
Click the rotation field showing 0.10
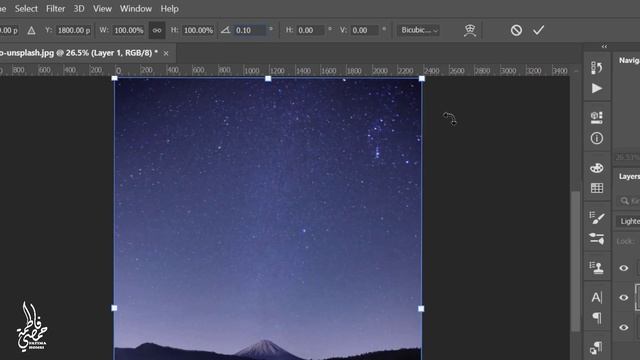(250, 30)
